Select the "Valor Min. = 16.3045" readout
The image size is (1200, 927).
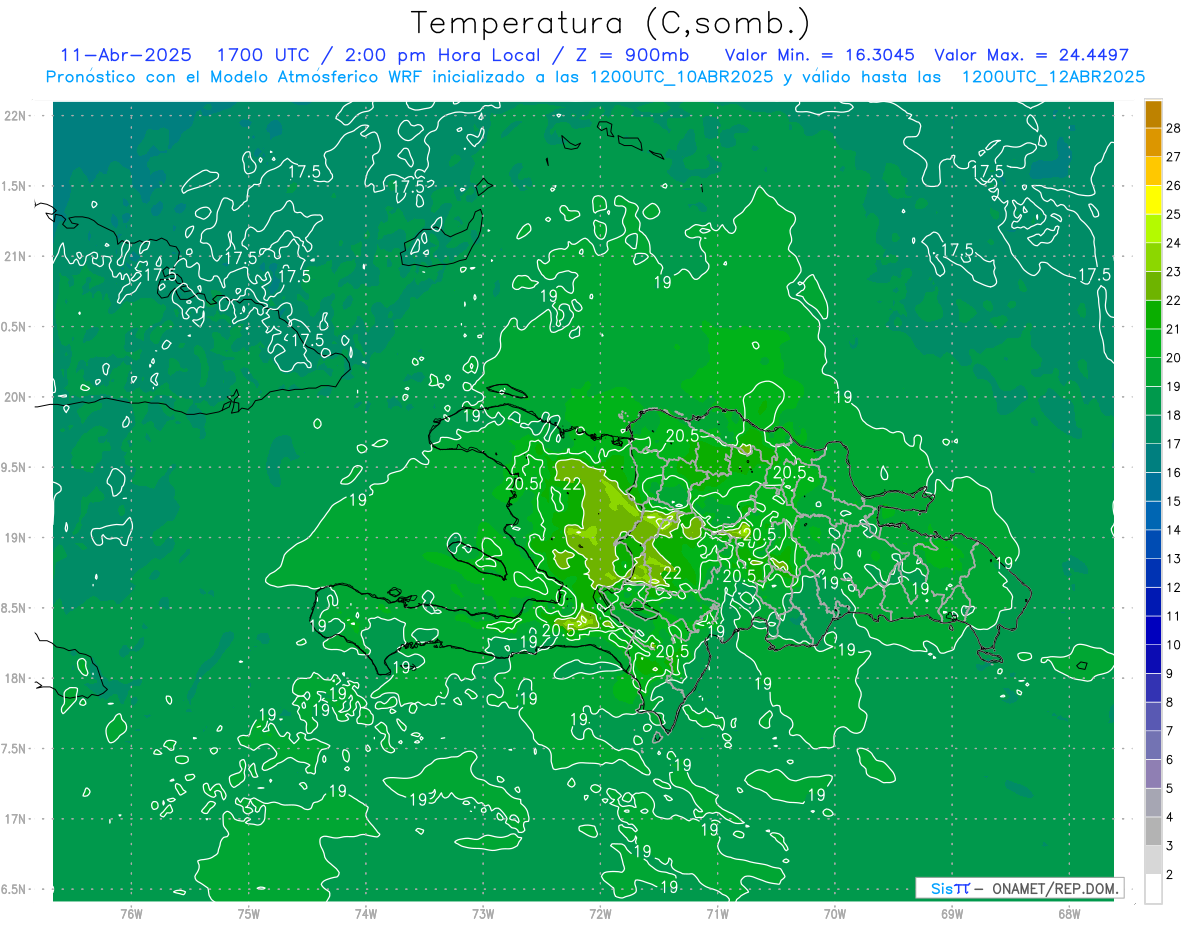click(820, 55)
